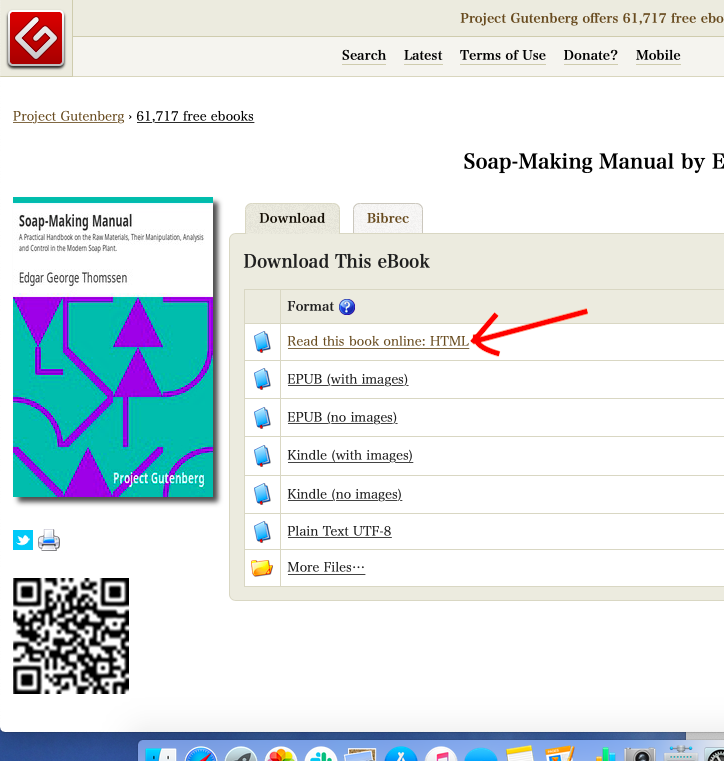
Task: Click the red Project Gutenberg logo
Action: (x=36, y=38)
